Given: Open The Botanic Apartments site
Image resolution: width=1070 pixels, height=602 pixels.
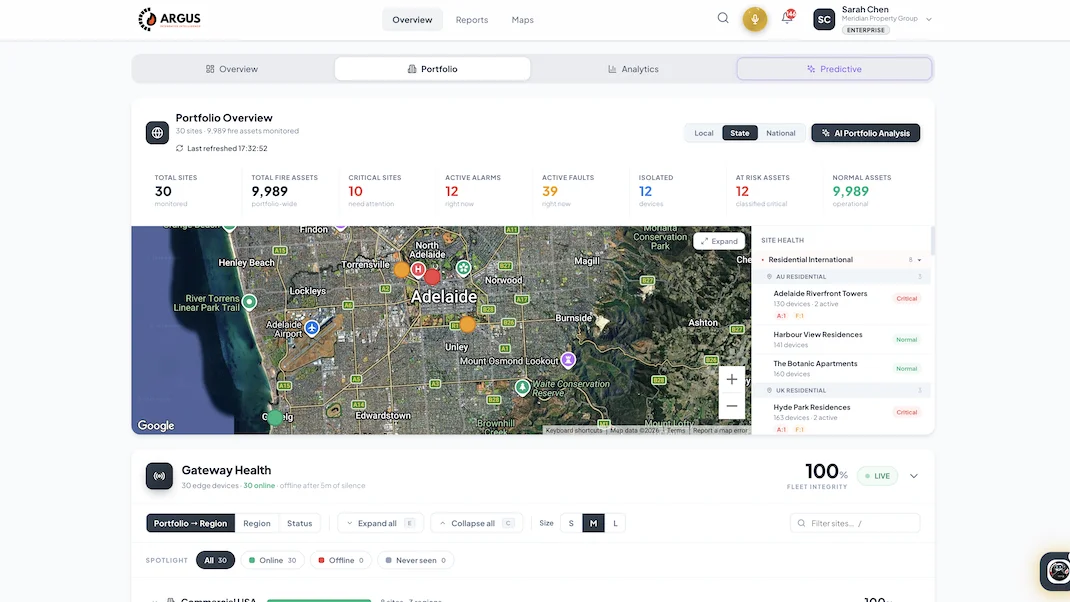Looking at the screenshot, I should [x=841, y=369].
